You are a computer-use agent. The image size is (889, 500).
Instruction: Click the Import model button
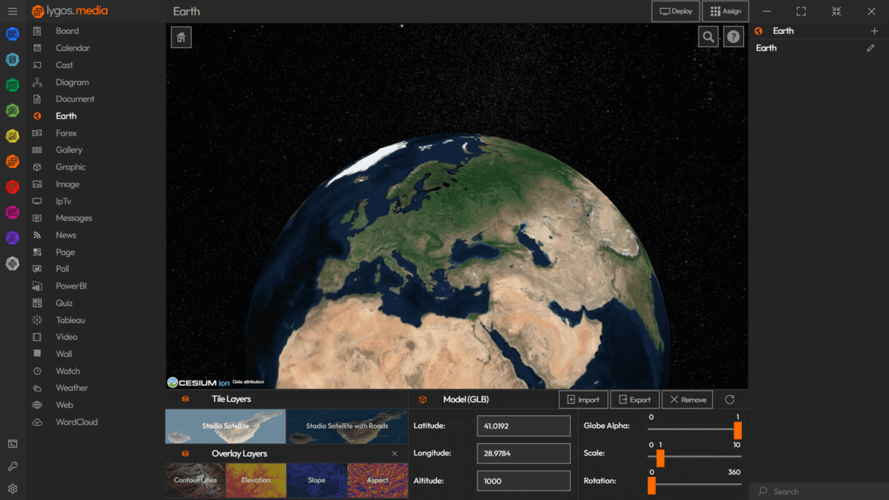tap(583, 400)
